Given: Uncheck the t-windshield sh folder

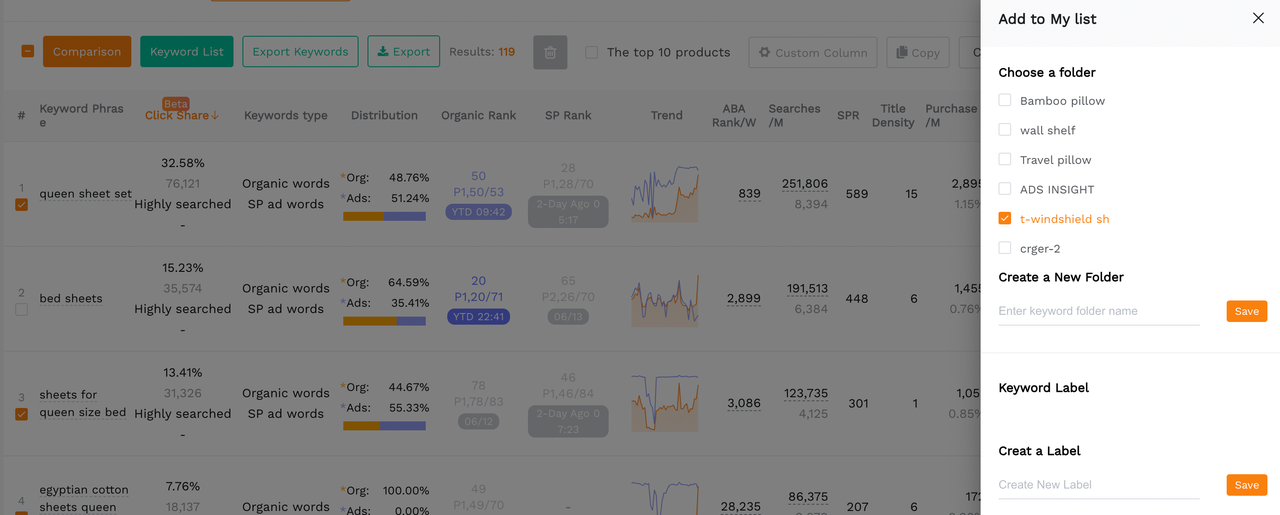Looking at the screenshot, I should [1005, 219].
